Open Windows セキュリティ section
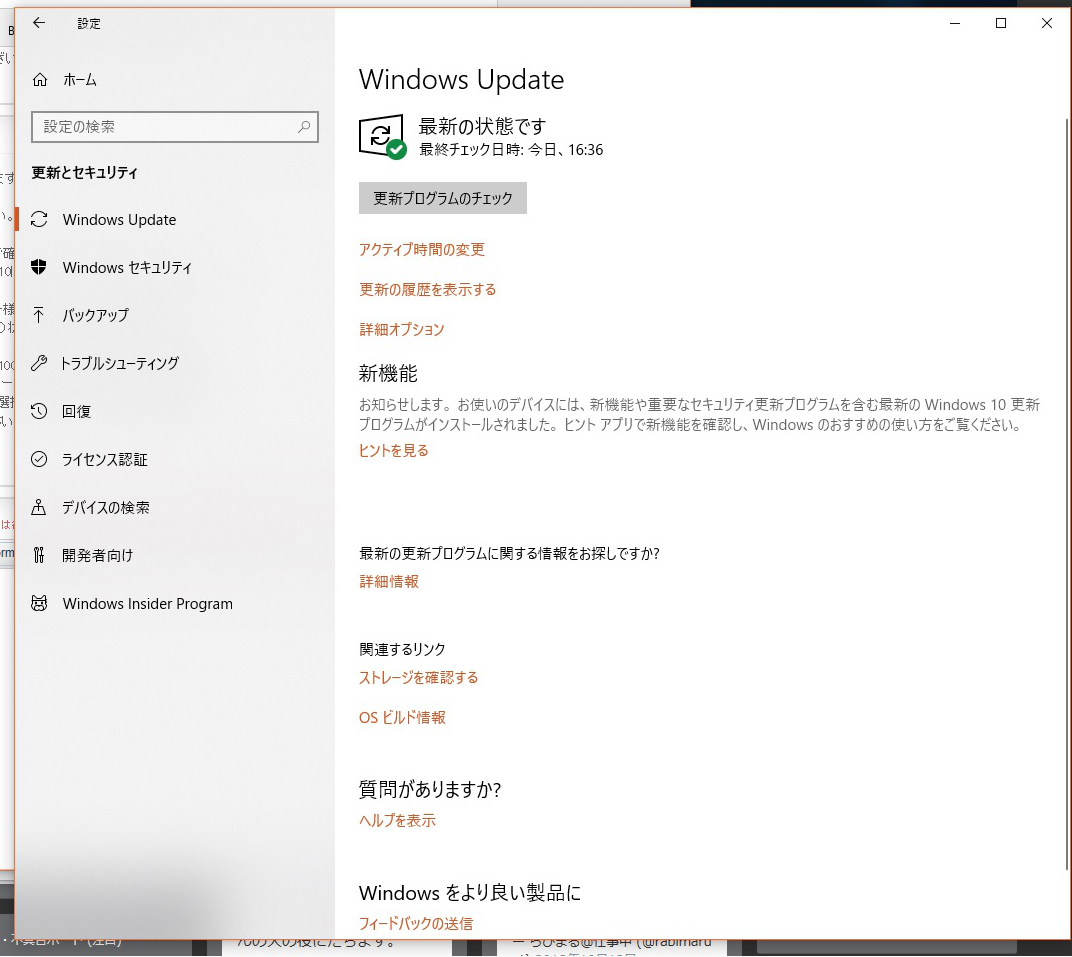Viewport: 1072px width, 957px height. (x=175, y=267)
